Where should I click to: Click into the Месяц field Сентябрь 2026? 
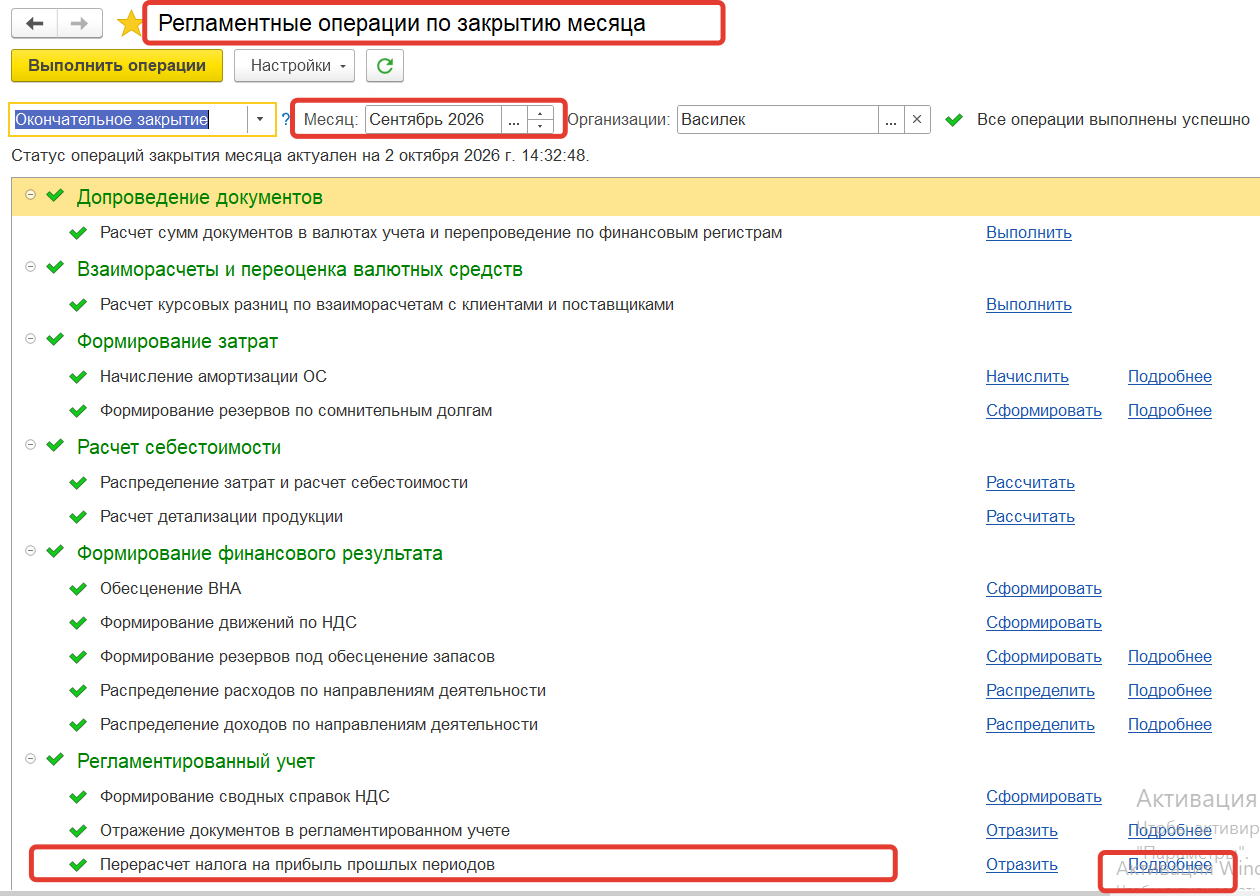433,119
